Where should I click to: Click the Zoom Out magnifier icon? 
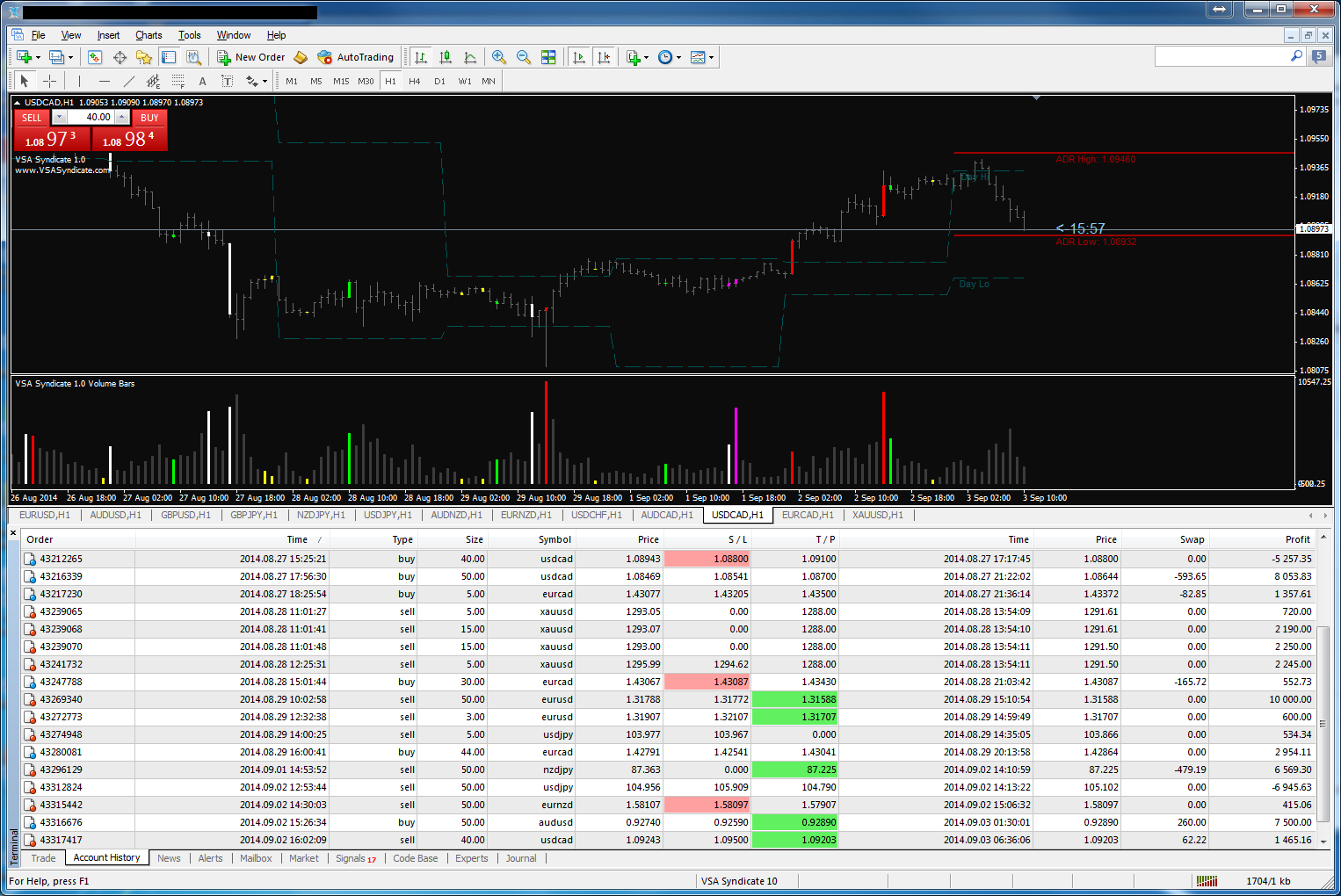point(524,57)
